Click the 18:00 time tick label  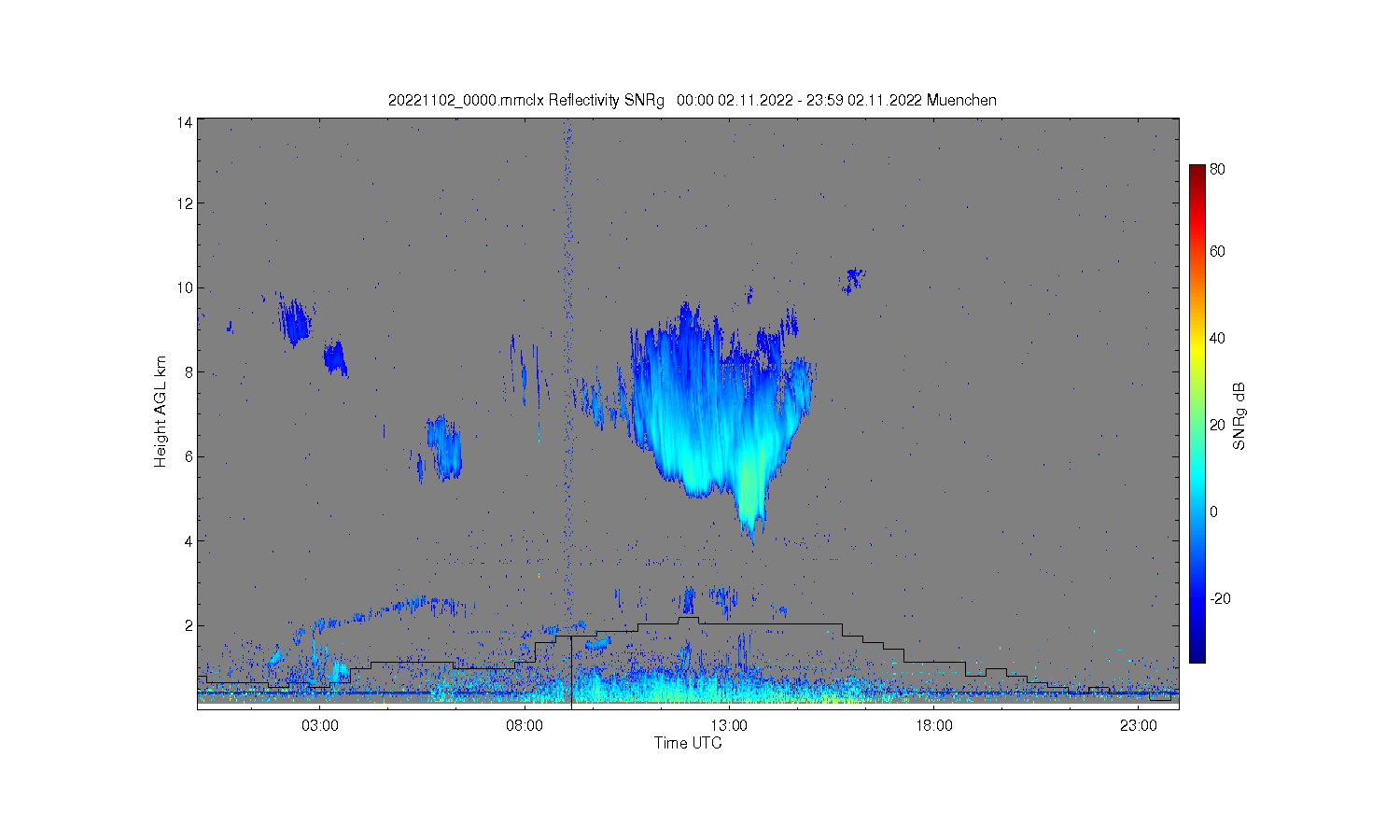pos(934,725)
